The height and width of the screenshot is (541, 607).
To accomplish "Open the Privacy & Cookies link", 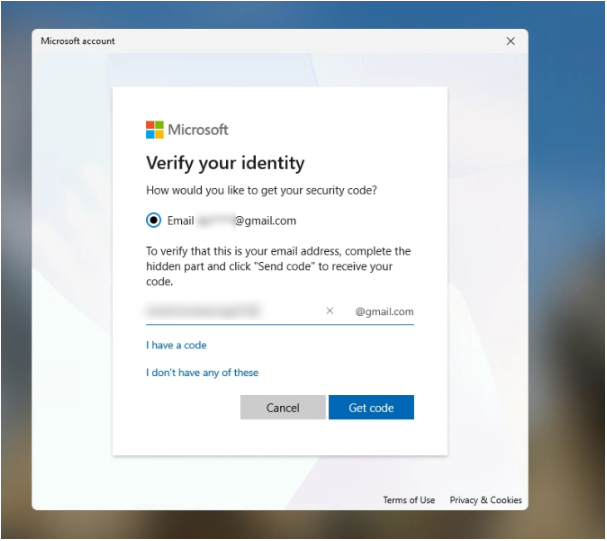I will click(x=486, y=500).
